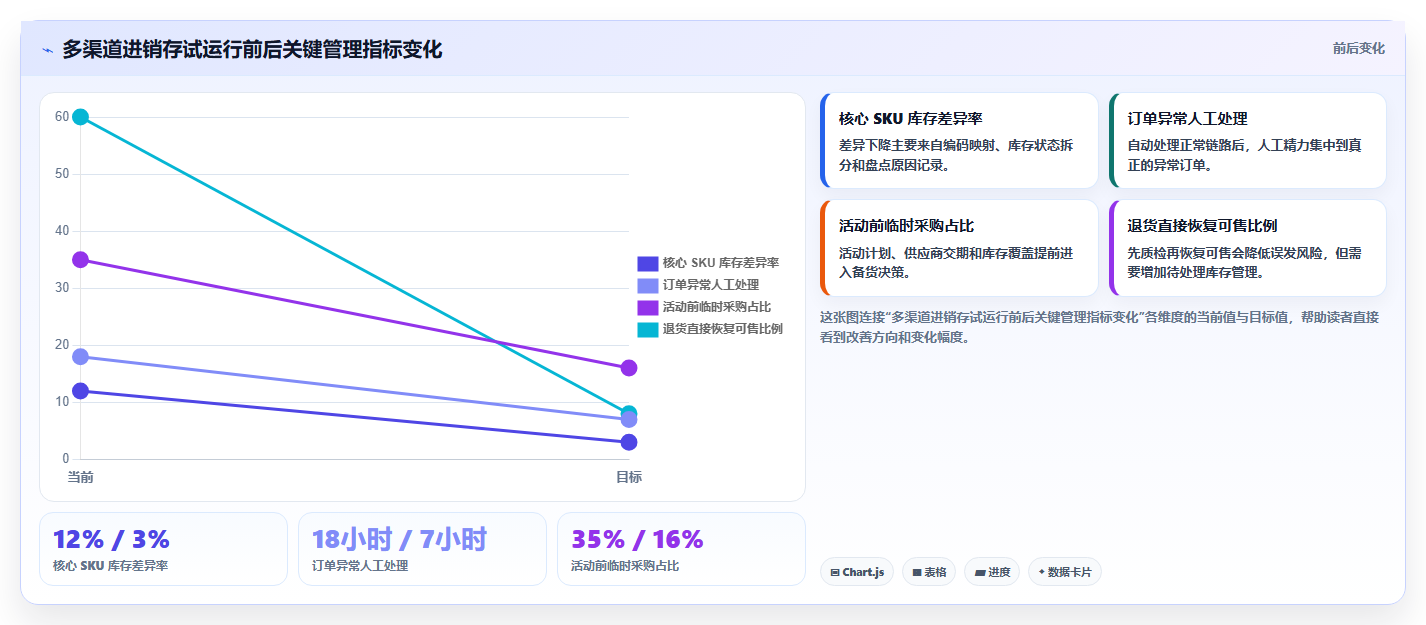The image size is (1426, 625).
Task: Click the 30 y-axis tick label
Action: (x=62, y=288)
